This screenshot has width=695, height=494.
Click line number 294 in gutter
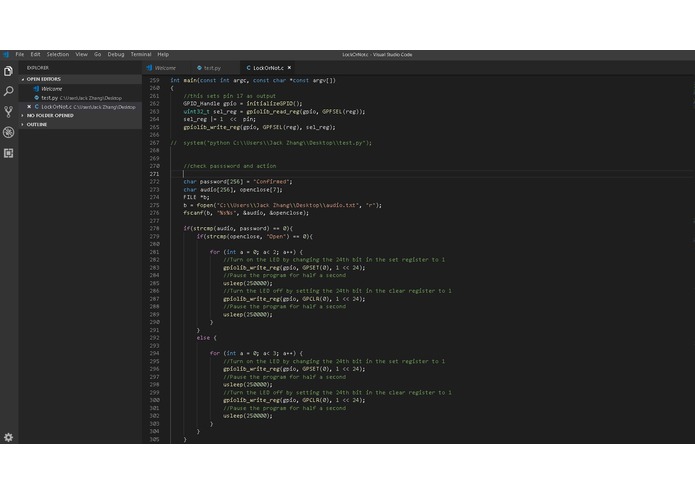pyautogui.click(x=154, y=353)
